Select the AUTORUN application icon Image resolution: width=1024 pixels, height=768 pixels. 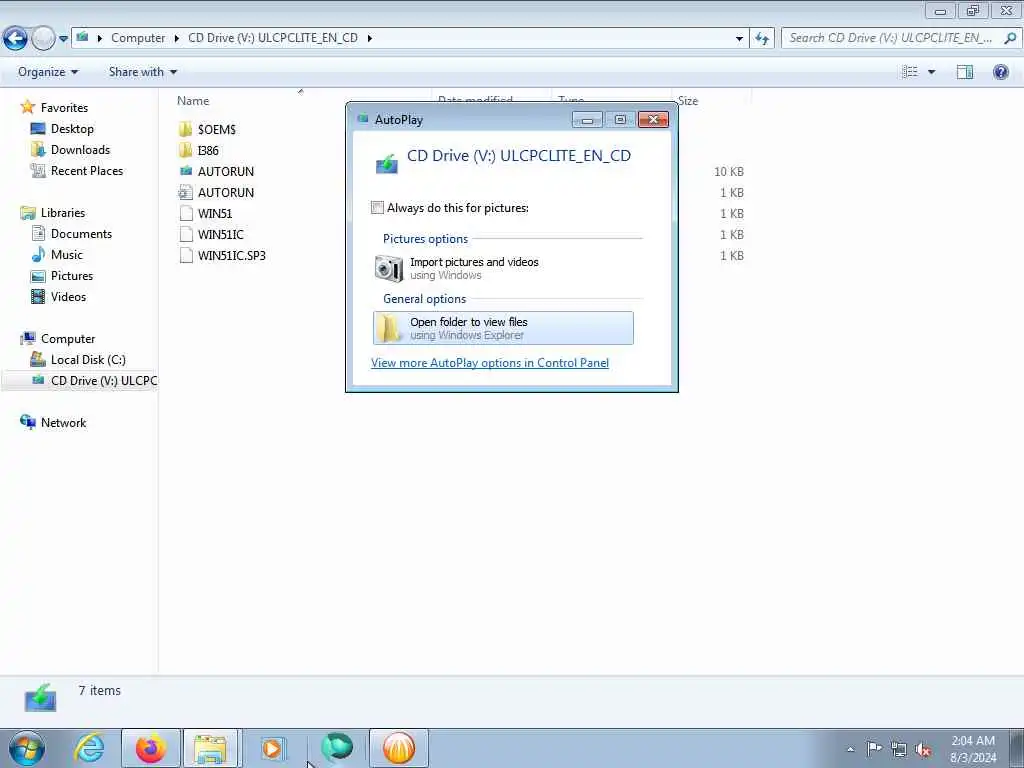(185, 171)
